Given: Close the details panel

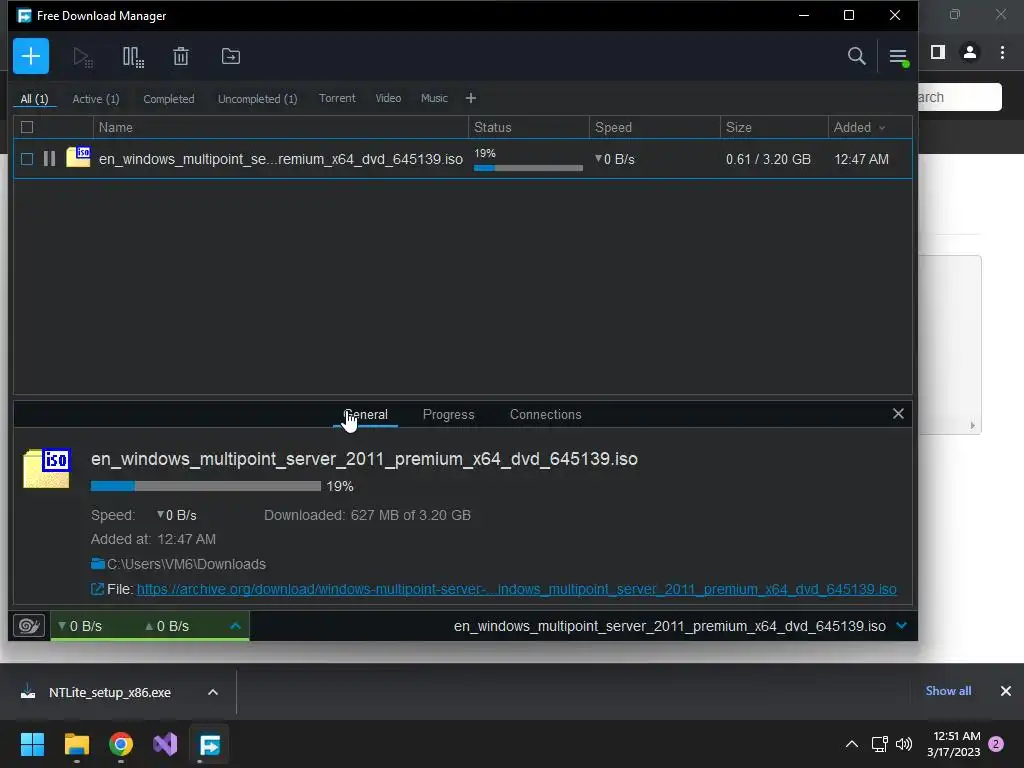Looking at the screenshot, I should (898, 413).
